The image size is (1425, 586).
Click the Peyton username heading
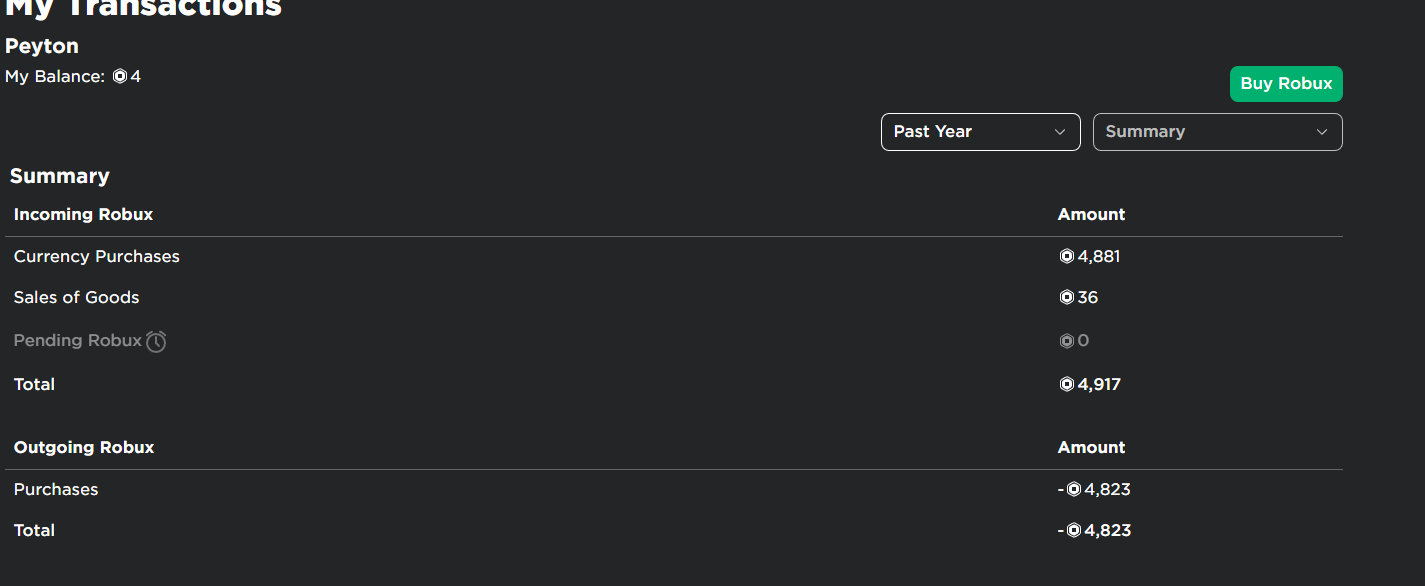coord(42,46)
